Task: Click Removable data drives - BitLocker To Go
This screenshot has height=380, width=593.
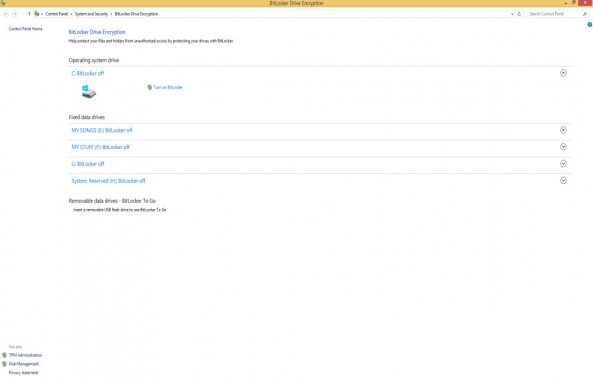Action: tap(112, 201)
